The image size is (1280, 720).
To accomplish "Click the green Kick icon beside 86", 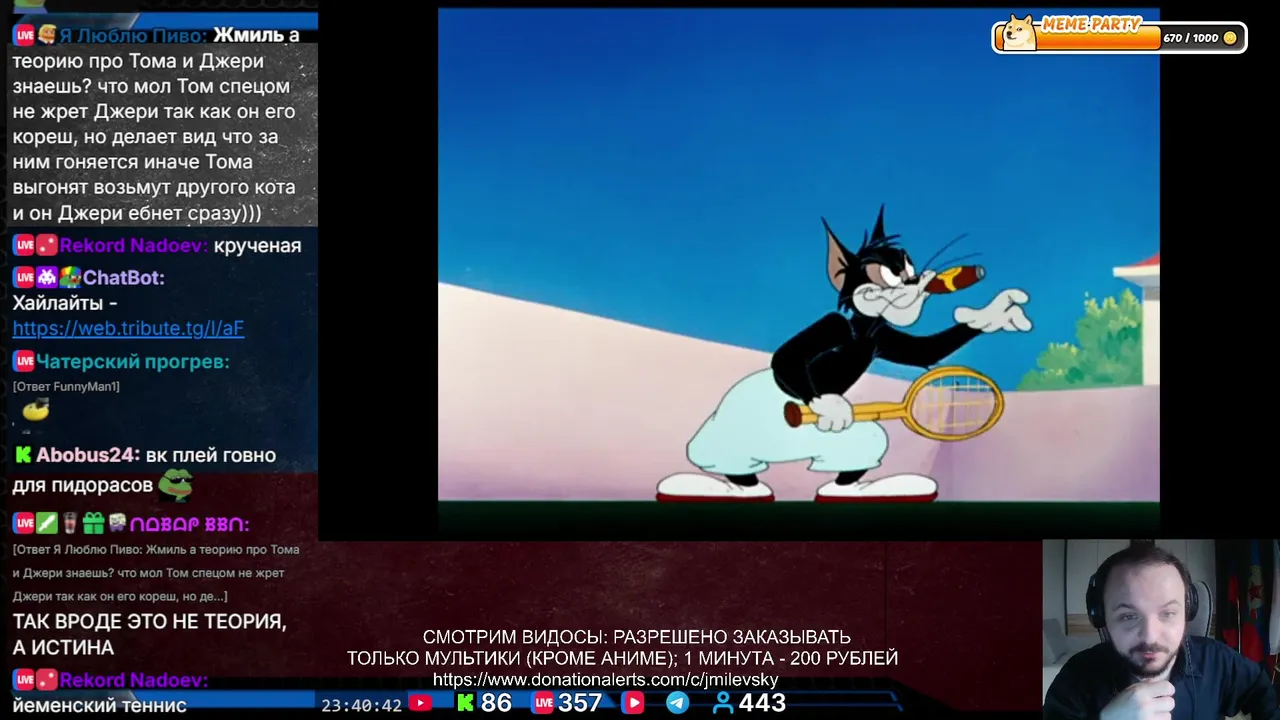I will (466, 703).
